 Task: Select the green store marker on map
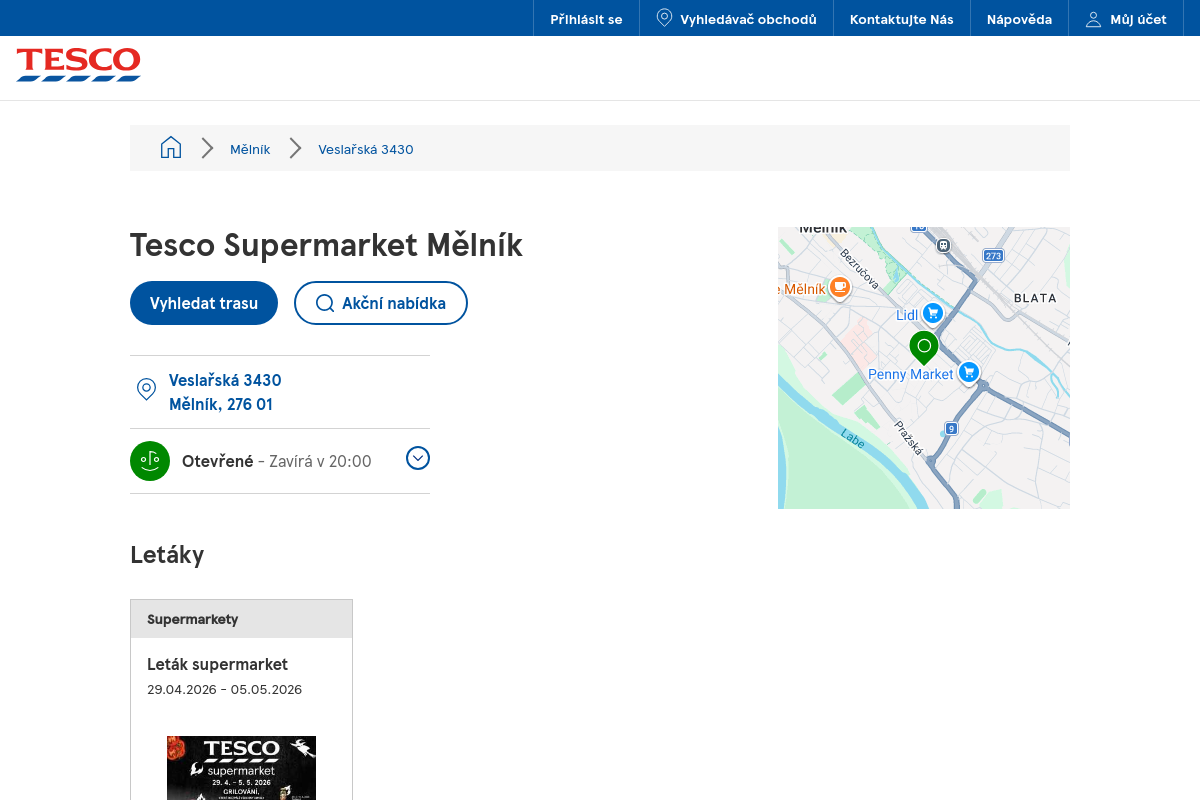point(924,347)
